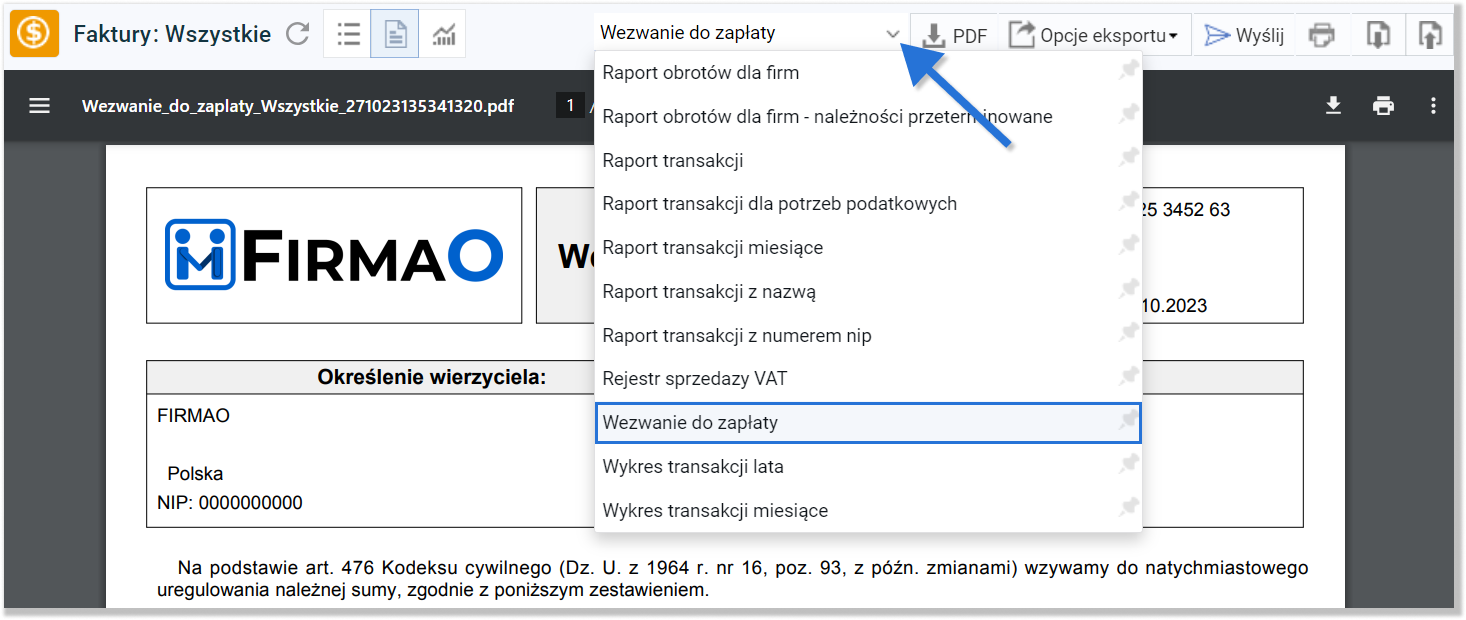Refresh the Faktury list

(297, 32)
